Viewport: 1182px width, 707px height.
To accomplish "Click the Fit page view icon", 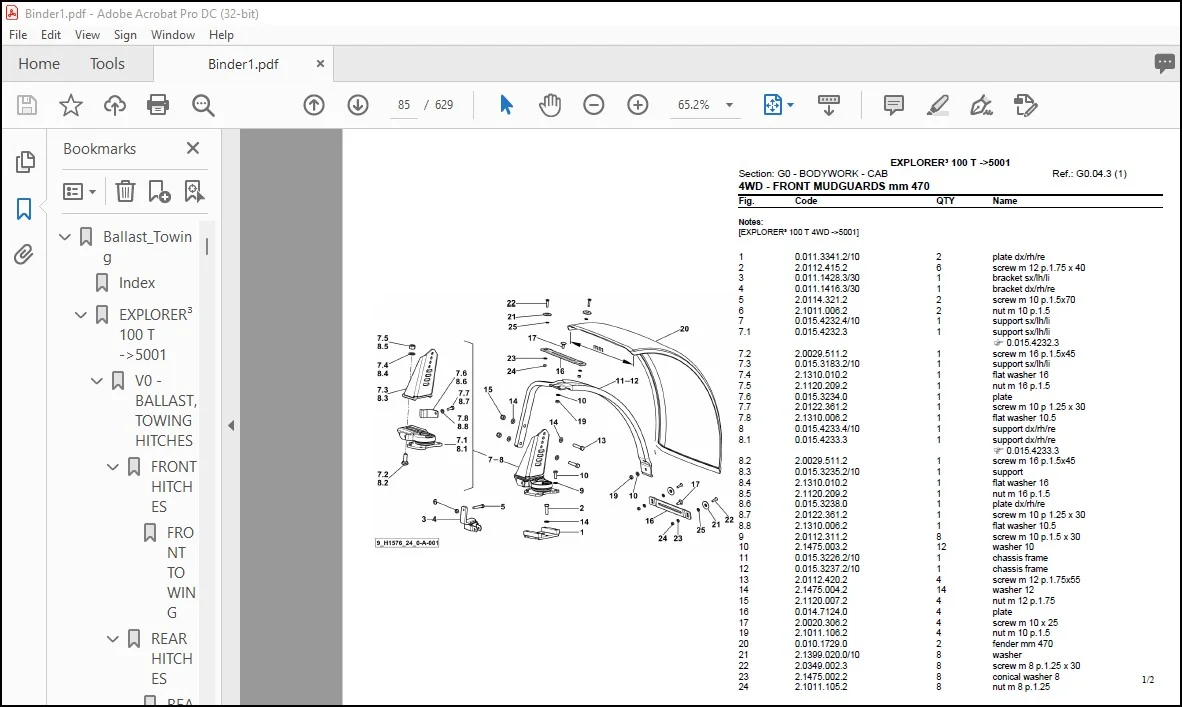I will (772, 105).
